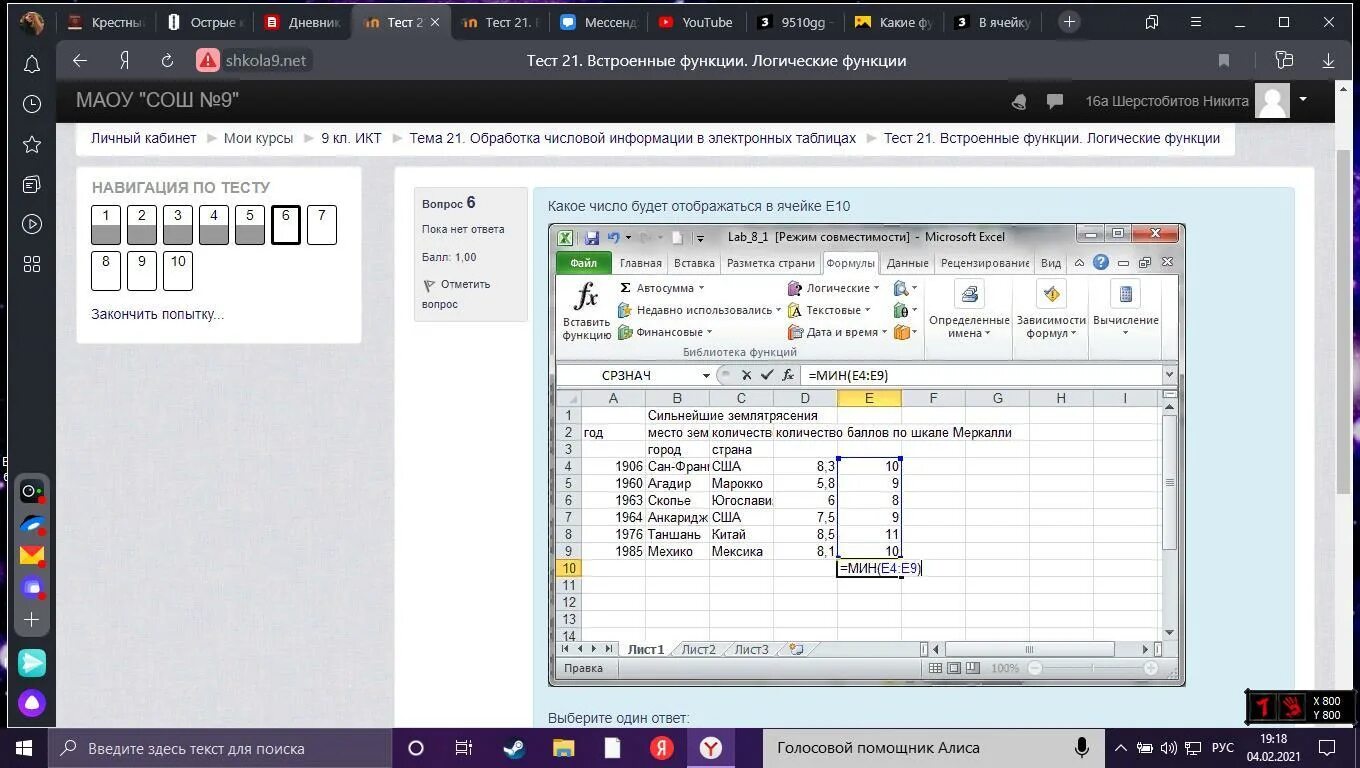This screenshot has height=768, width=1360.
Task: Open the Windows Start menu
Action: [x=24, y=748]
